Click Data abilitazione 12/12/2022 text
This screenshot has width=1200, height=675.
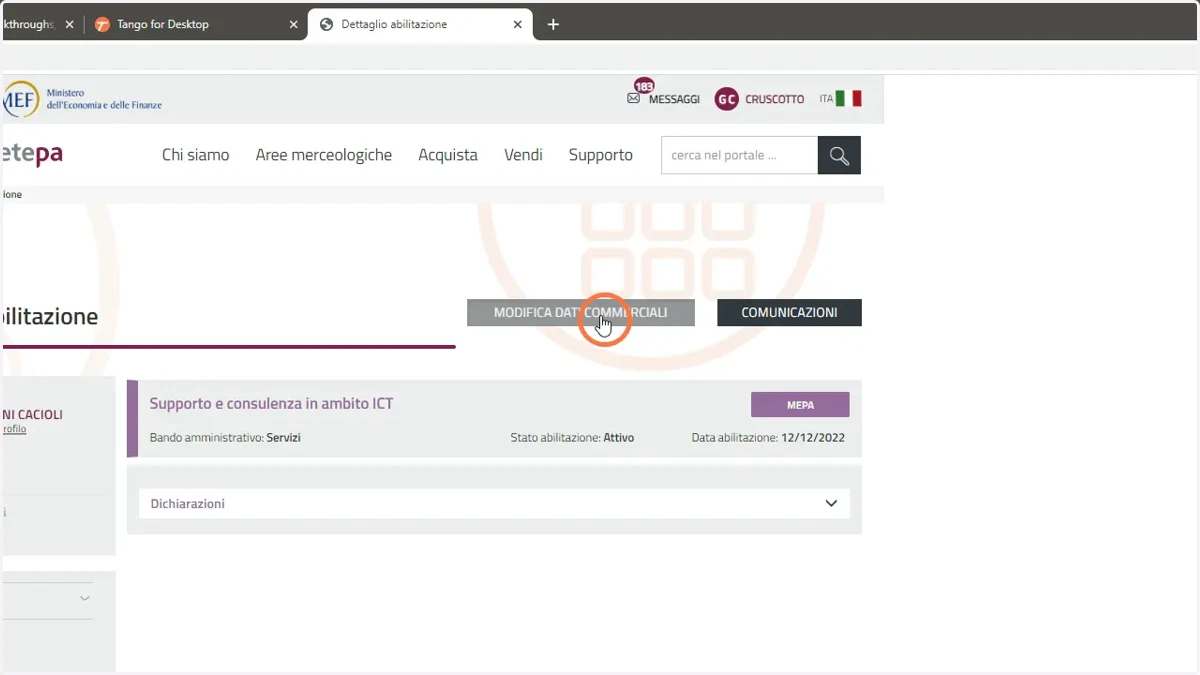(768, 437)
